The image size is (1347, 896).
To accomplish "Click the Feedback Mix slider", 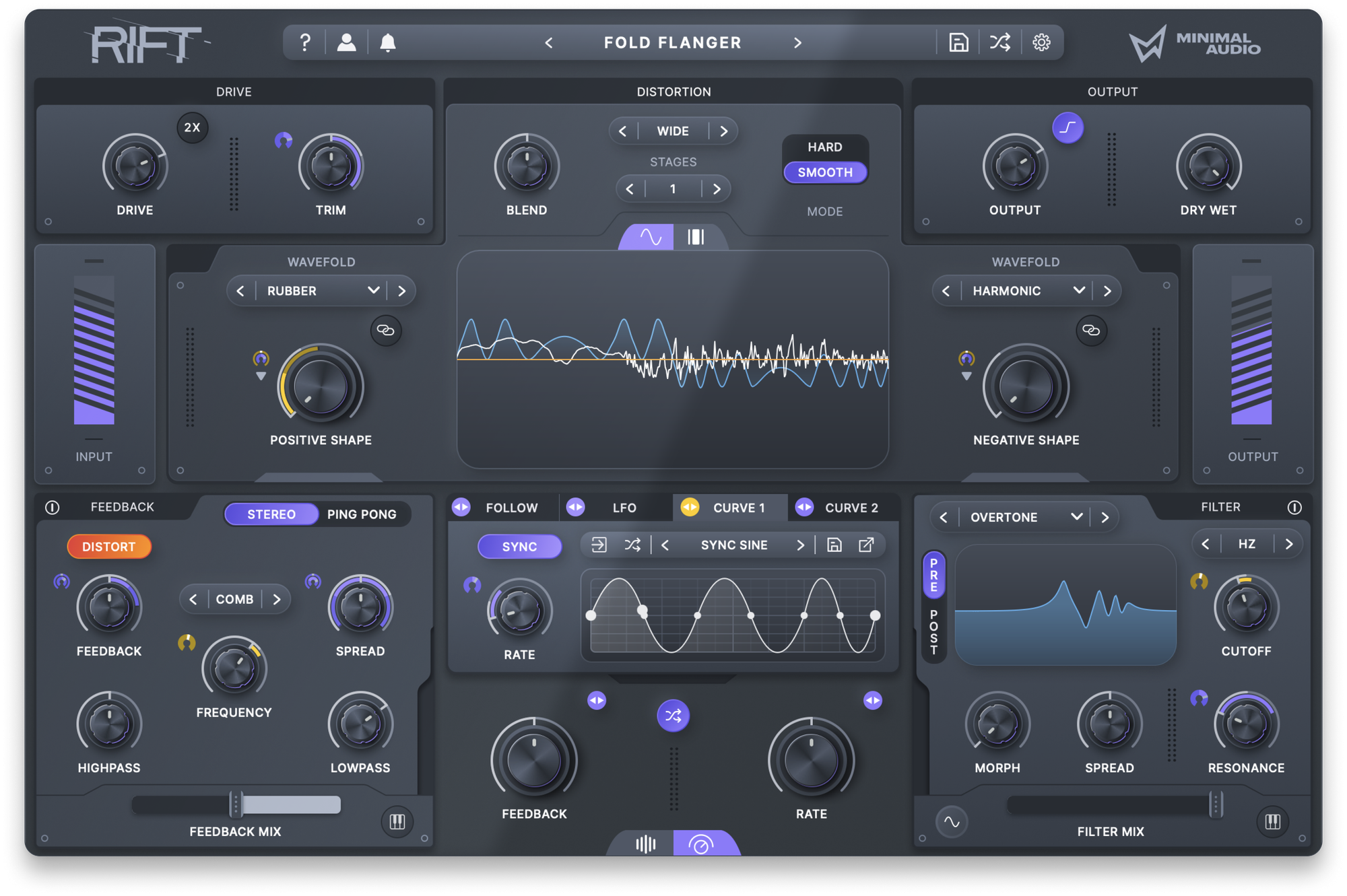I will coord(236,804).
